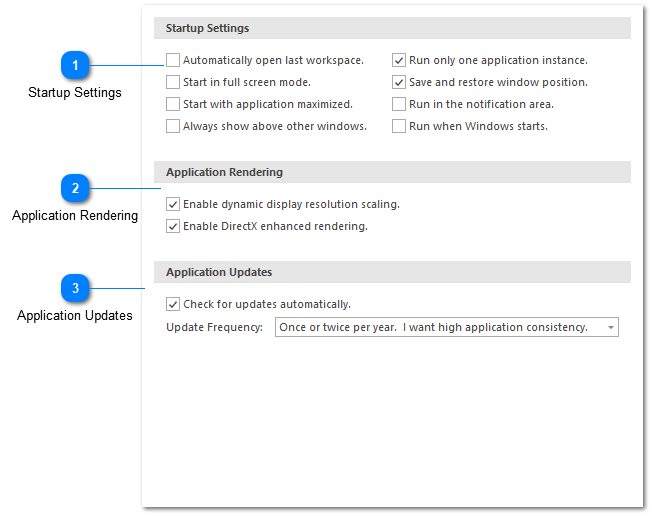Click the Startup Settings section header bar

click(392, 28)
